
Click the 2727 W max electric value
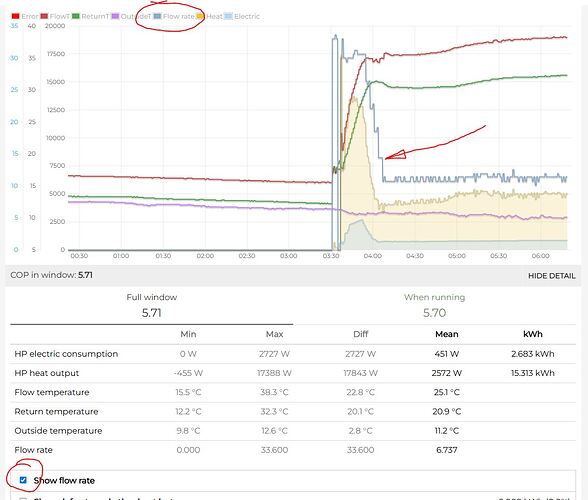pyautogui.click(x=274, y=354)
